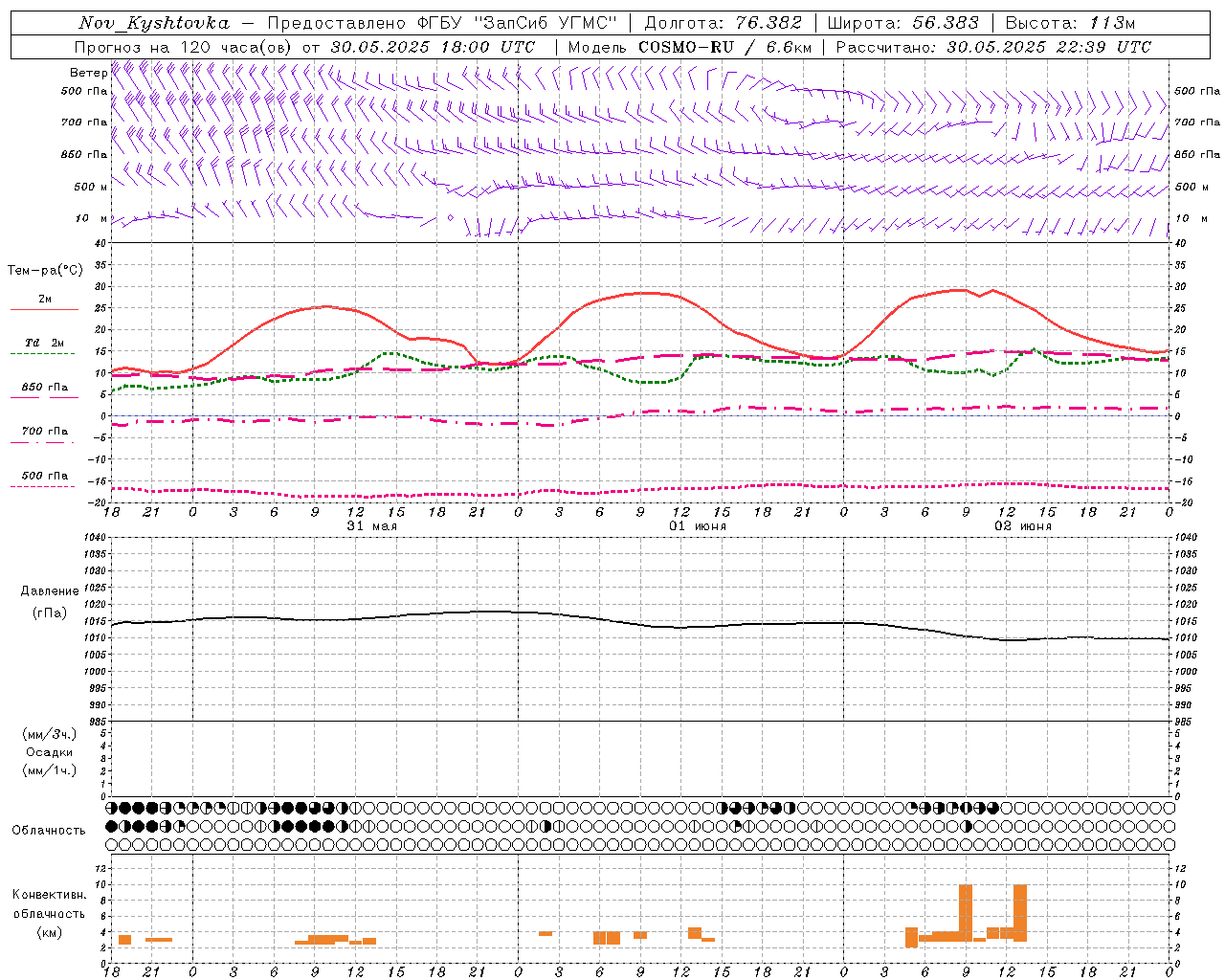Click the red '2м' temperature legend line
Screen dimensions: 1225x980
[44, 309]
